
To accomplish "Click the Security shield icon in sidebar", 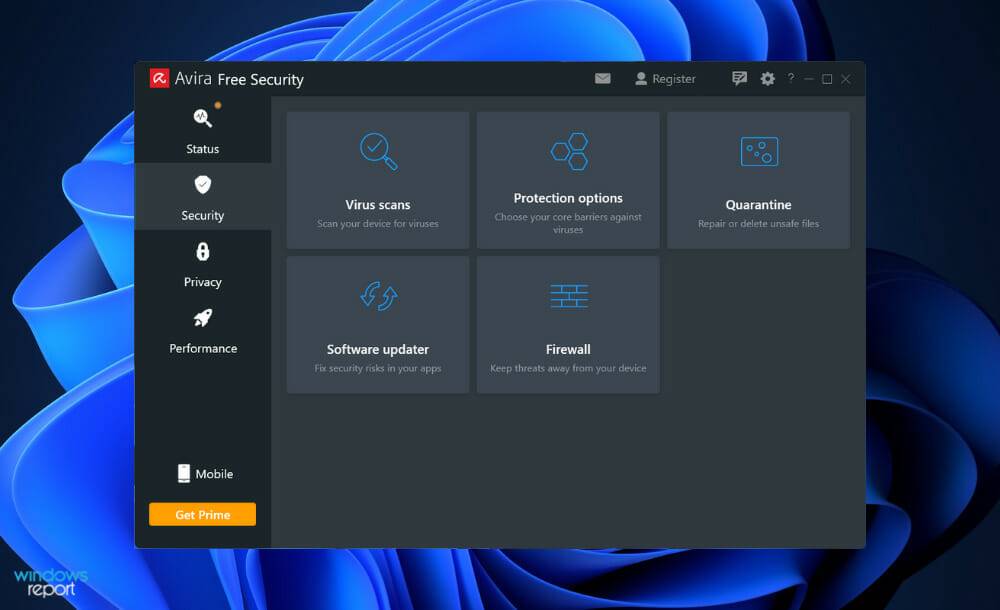I will tap(202, 184).
